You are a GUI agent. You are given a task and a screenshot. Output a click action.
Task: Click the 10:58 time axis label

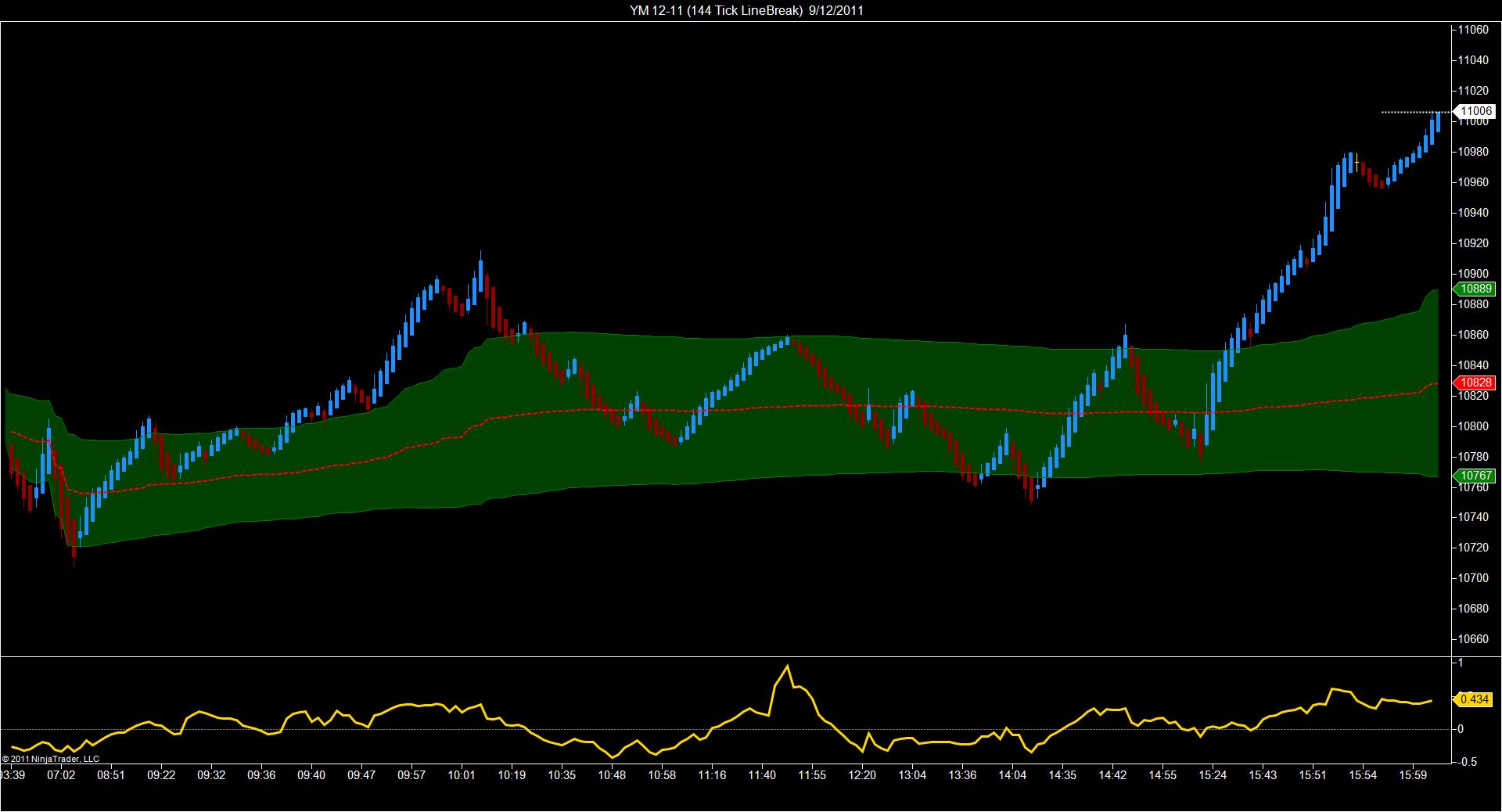coord(662,775)
